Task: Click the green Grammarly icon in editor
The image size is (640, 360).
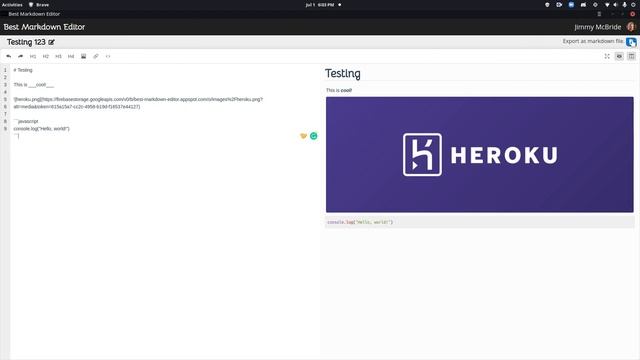Action: tap(313, 136)
